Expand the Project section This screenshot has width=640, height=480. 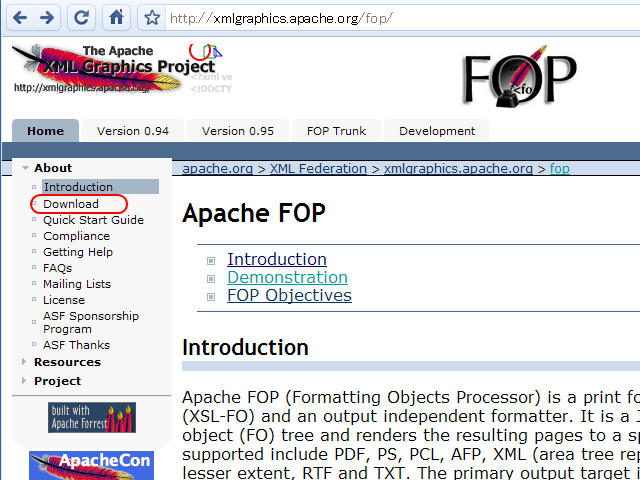(58, 381)
